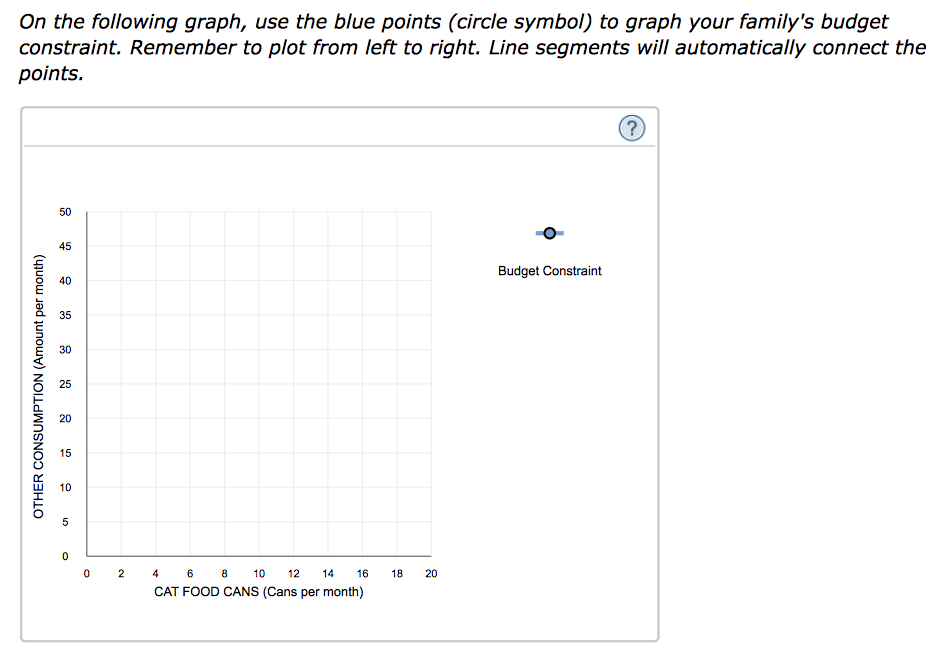Click the 50 label on vertical axis
Viewport: 939px width, 652px height.
coord(65,212)
